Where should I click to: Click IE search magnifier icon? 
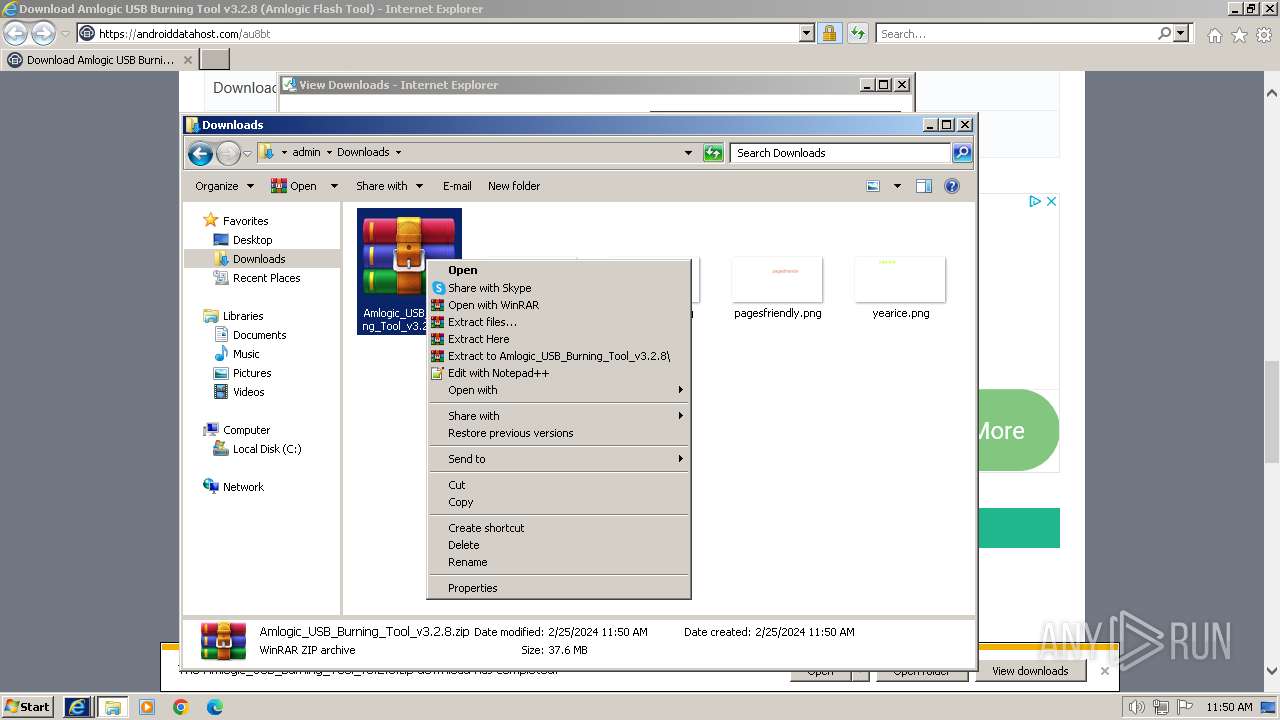tap(1164, 33)
